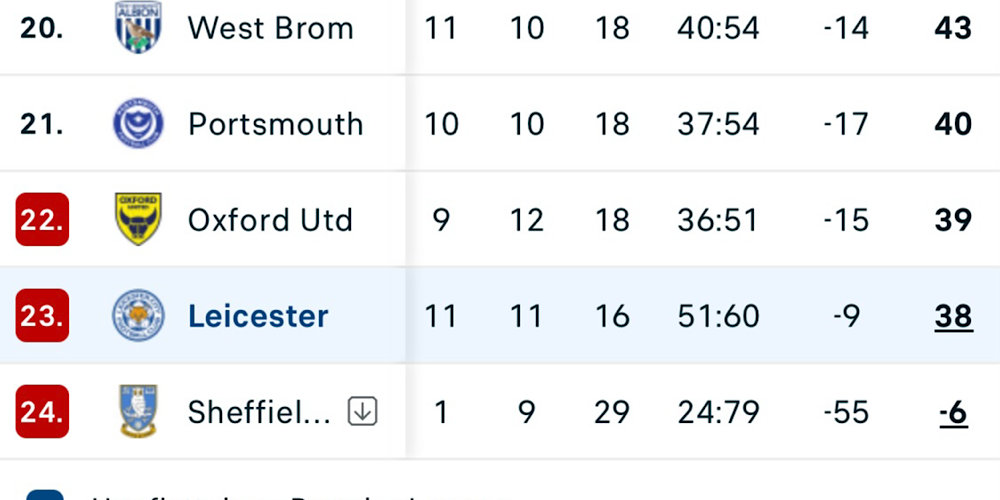Click the Oxford Utd club crest
Image resolution: width=1000 pixels, height=500 pixels.
(x=137, y=220)
